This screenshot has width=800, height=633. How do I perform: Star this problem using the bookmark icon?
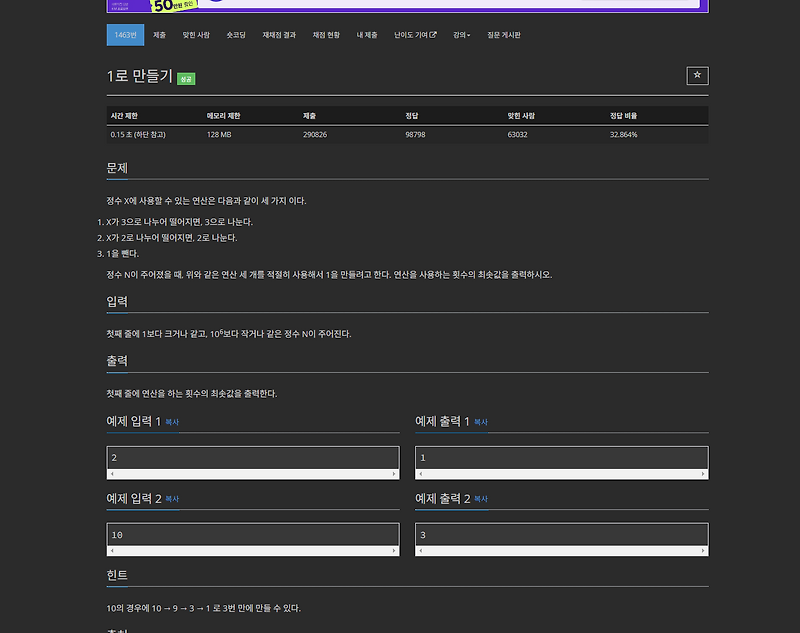click(697, 76)
